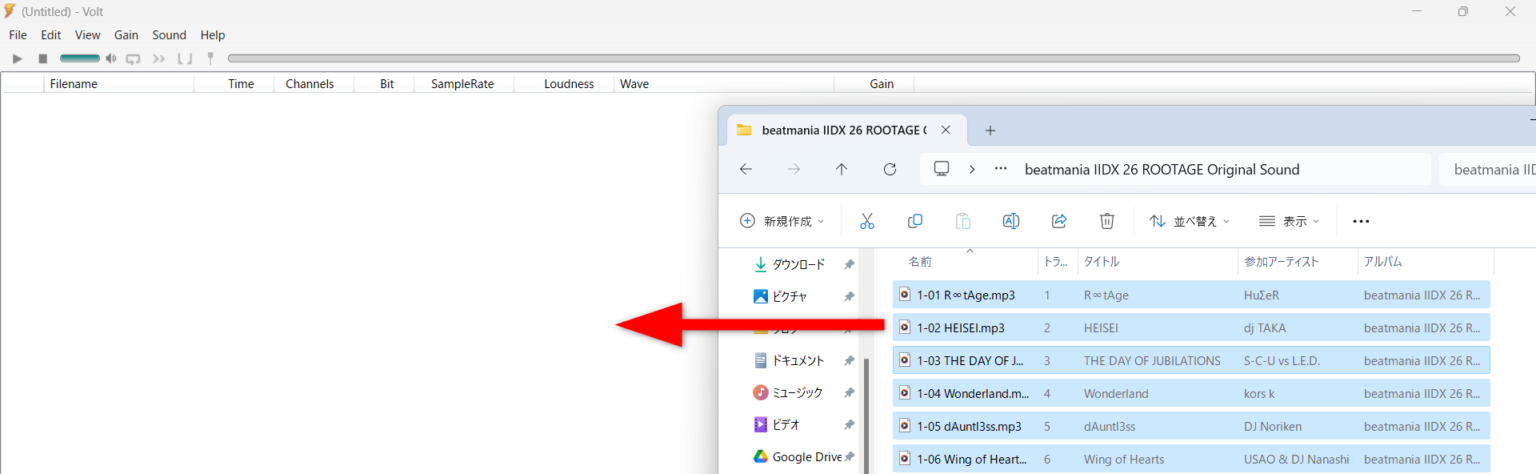Click the Stop playback button
The width and height of the screenshot is (1536, 474).
tap(43, 59)
